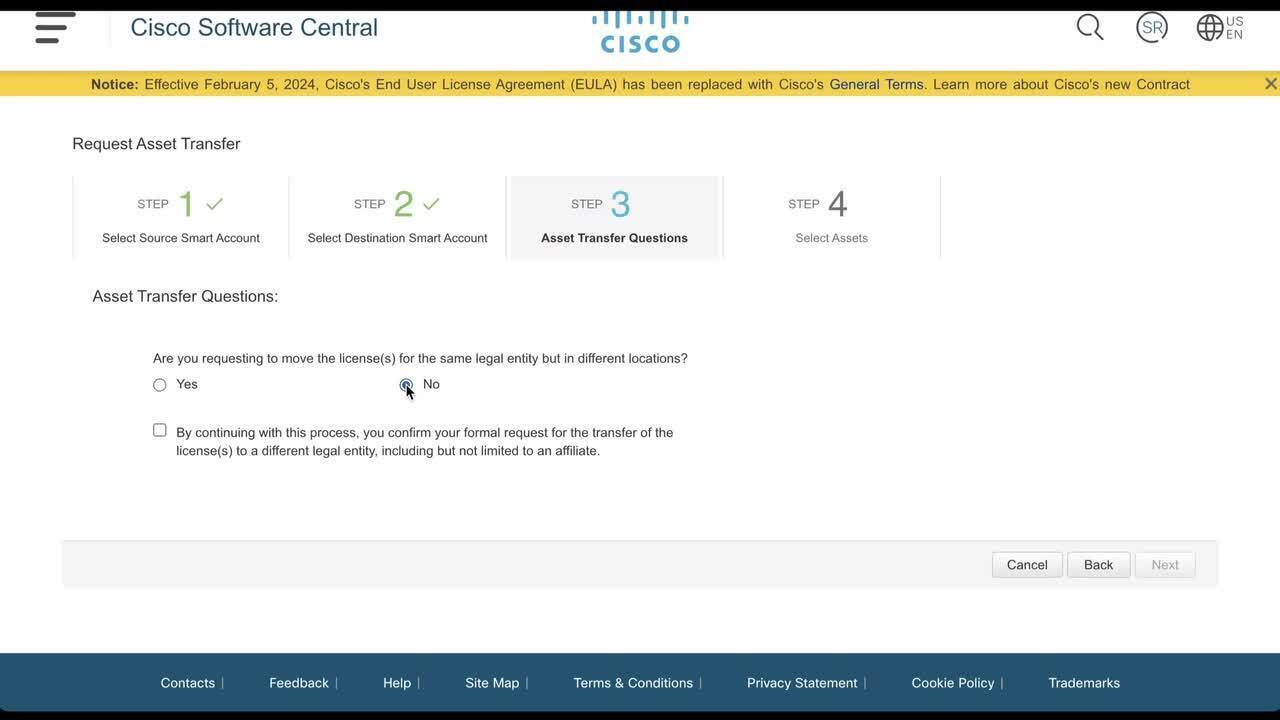Open the General Terms link in notice

(x=876, y=84)
